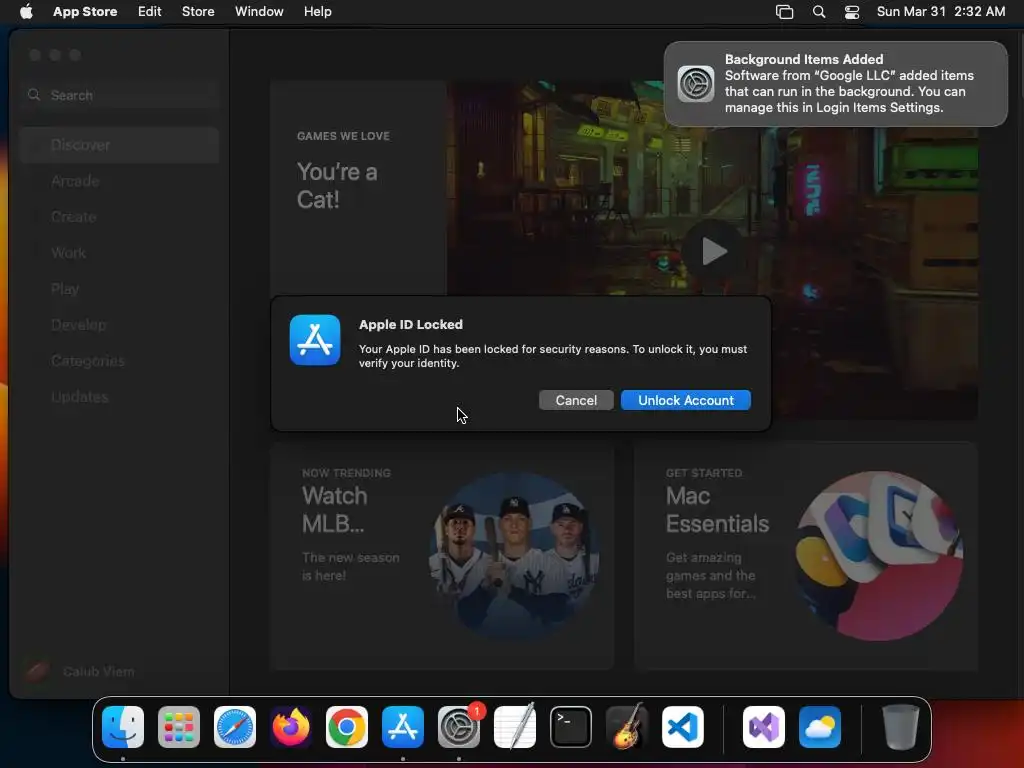Open Launchpad from the Dock
1024x768 pixels.
click(x=179, y=727)
